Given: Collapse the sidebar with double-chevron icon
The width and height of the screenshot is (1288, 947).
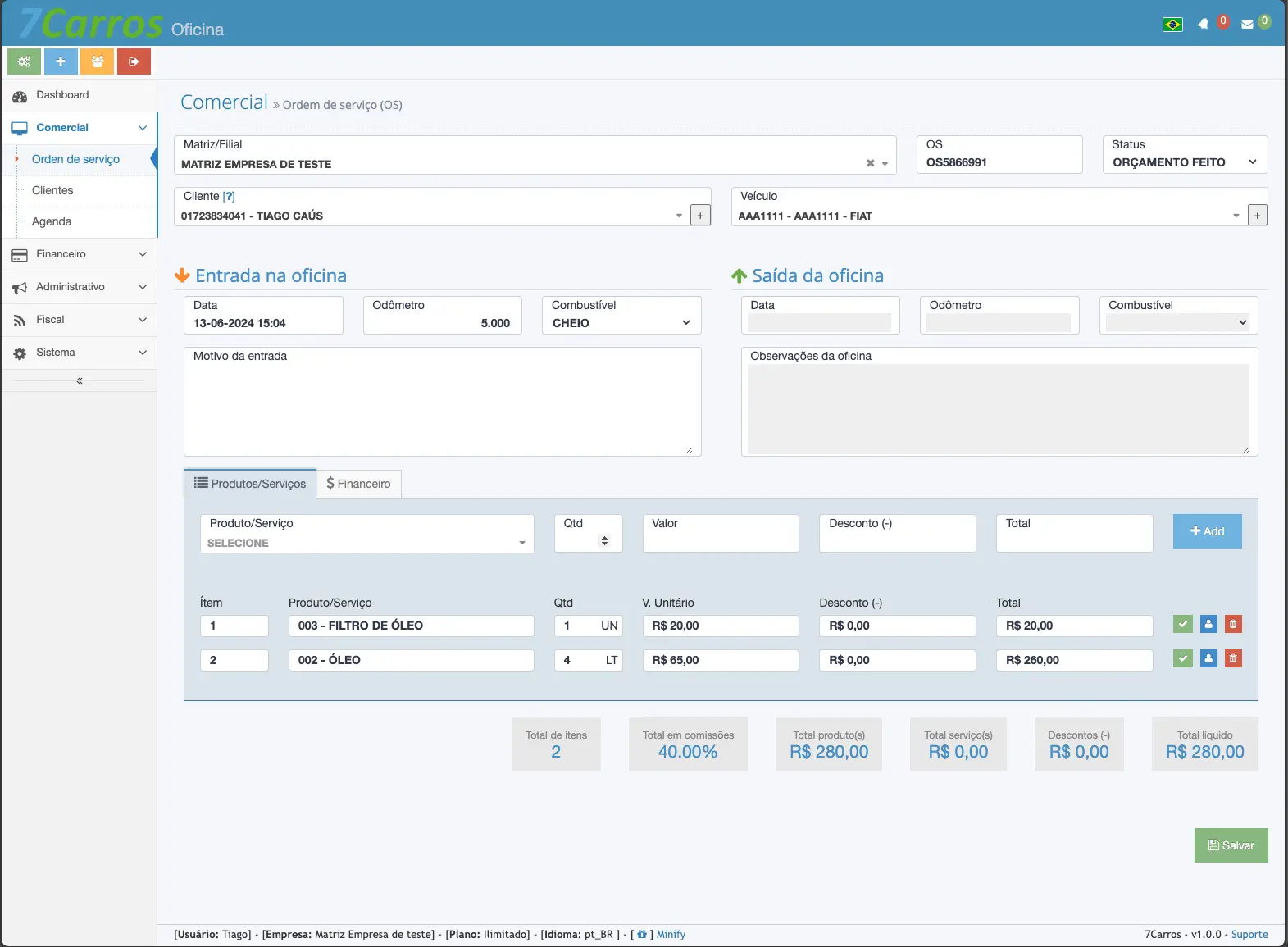Looking at the screenshot, I should 80,380.
